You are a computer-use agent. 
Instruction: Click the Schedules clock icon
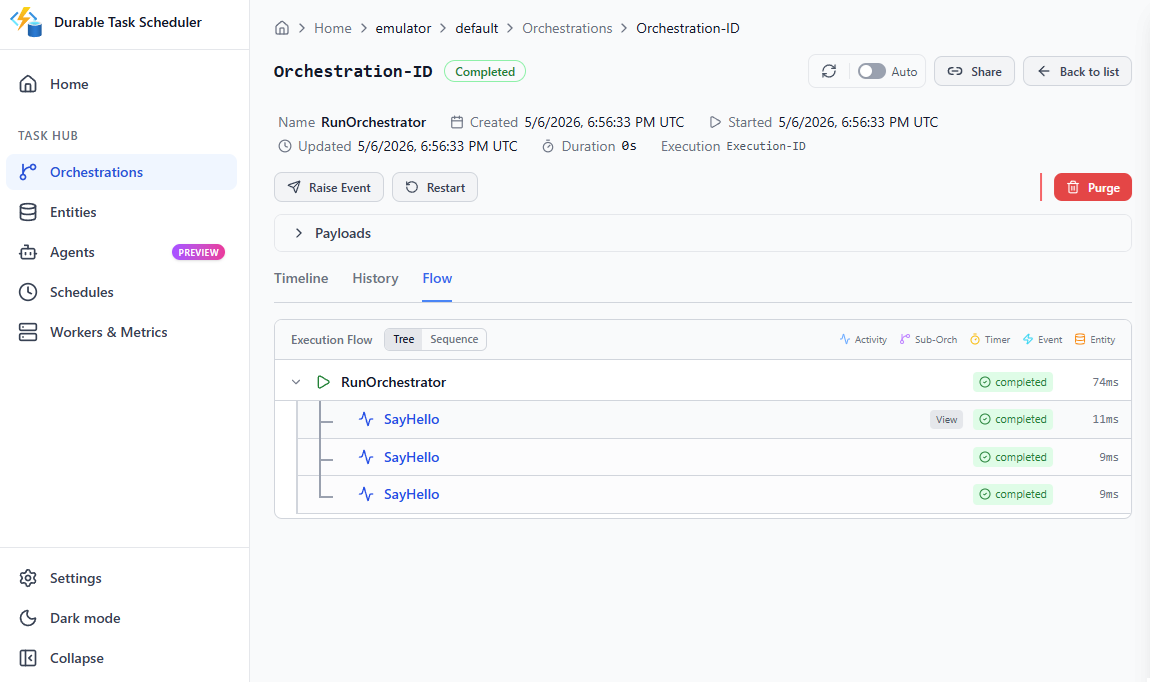click(28, 292)
